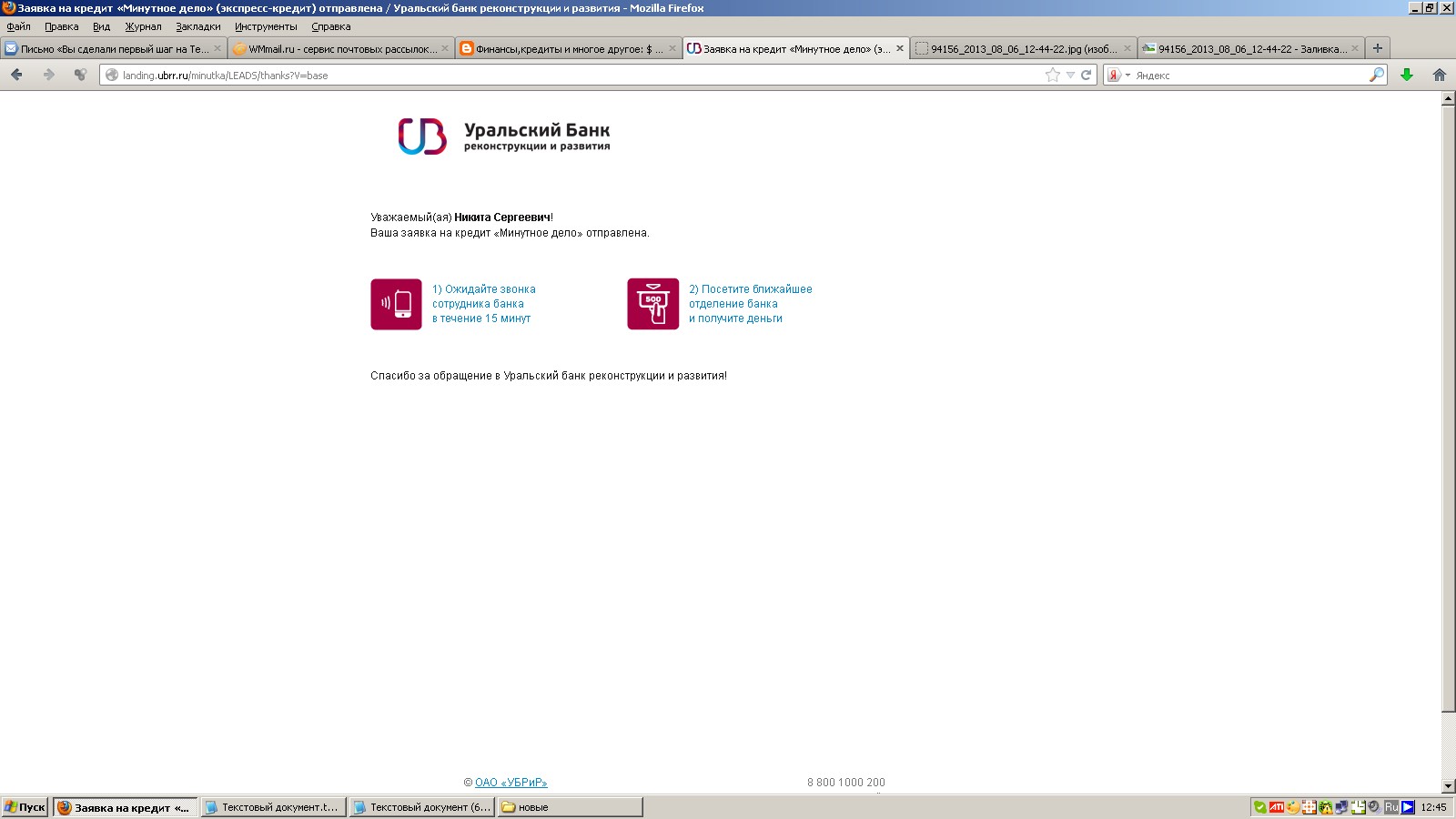
Task: Click the vertical scrollbar down arrow
Action: (1449, 785)
